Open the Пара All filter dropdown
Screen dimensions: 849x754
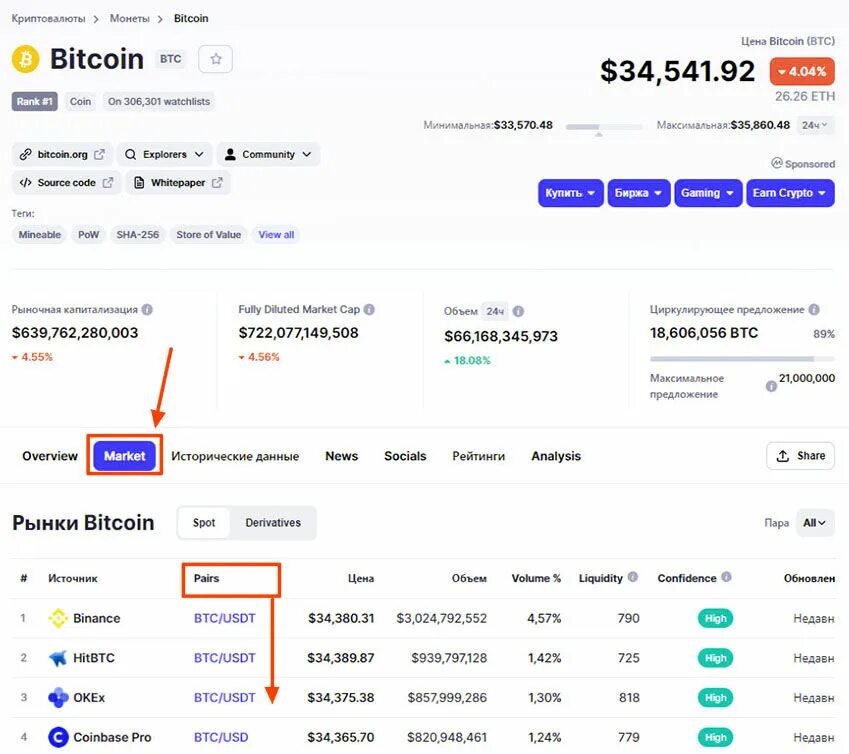click(x=814, y=523)
